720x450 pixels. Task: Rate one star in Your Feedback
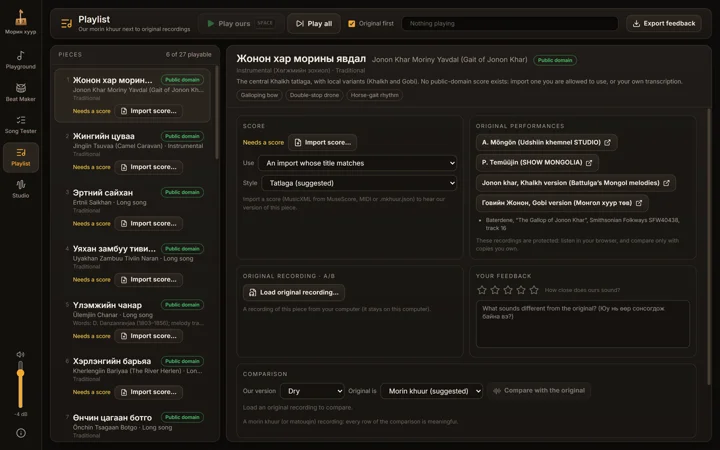(x=482, y=290)
